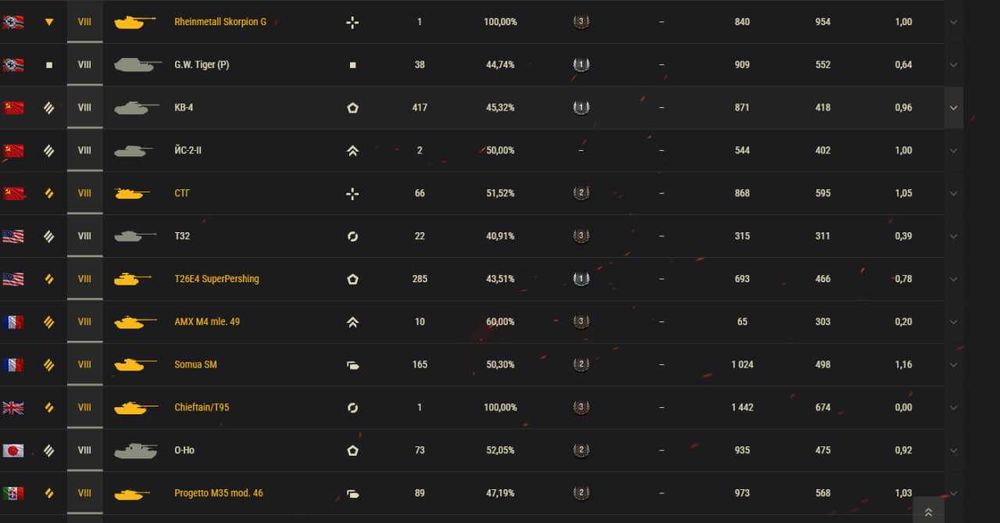Click the French flag in the AMX M4 mle. 49 row

[x=13, y=322]
